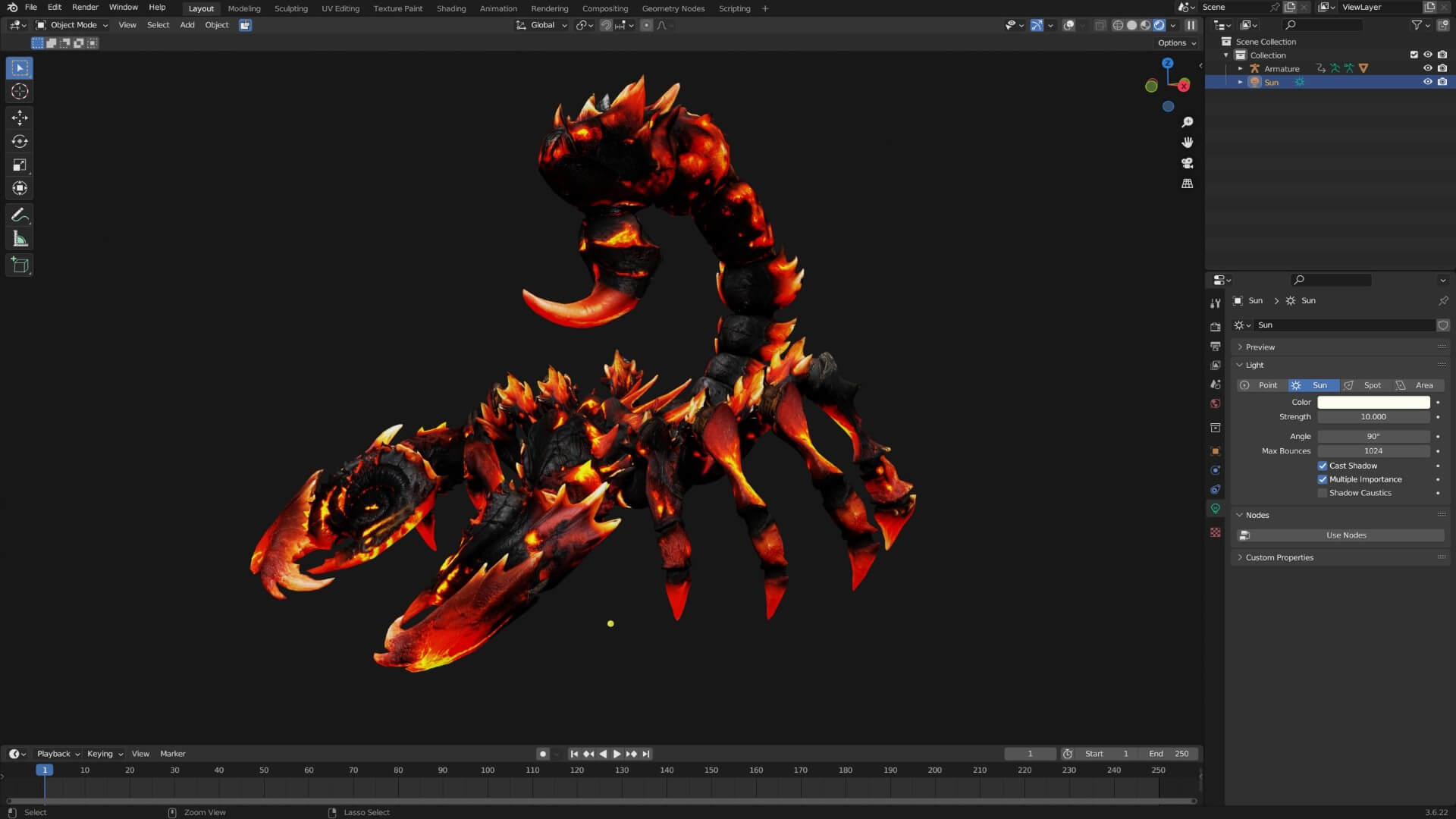Open the Tool properties tab
The image size is (1456, 819).
coord(1216,303)
